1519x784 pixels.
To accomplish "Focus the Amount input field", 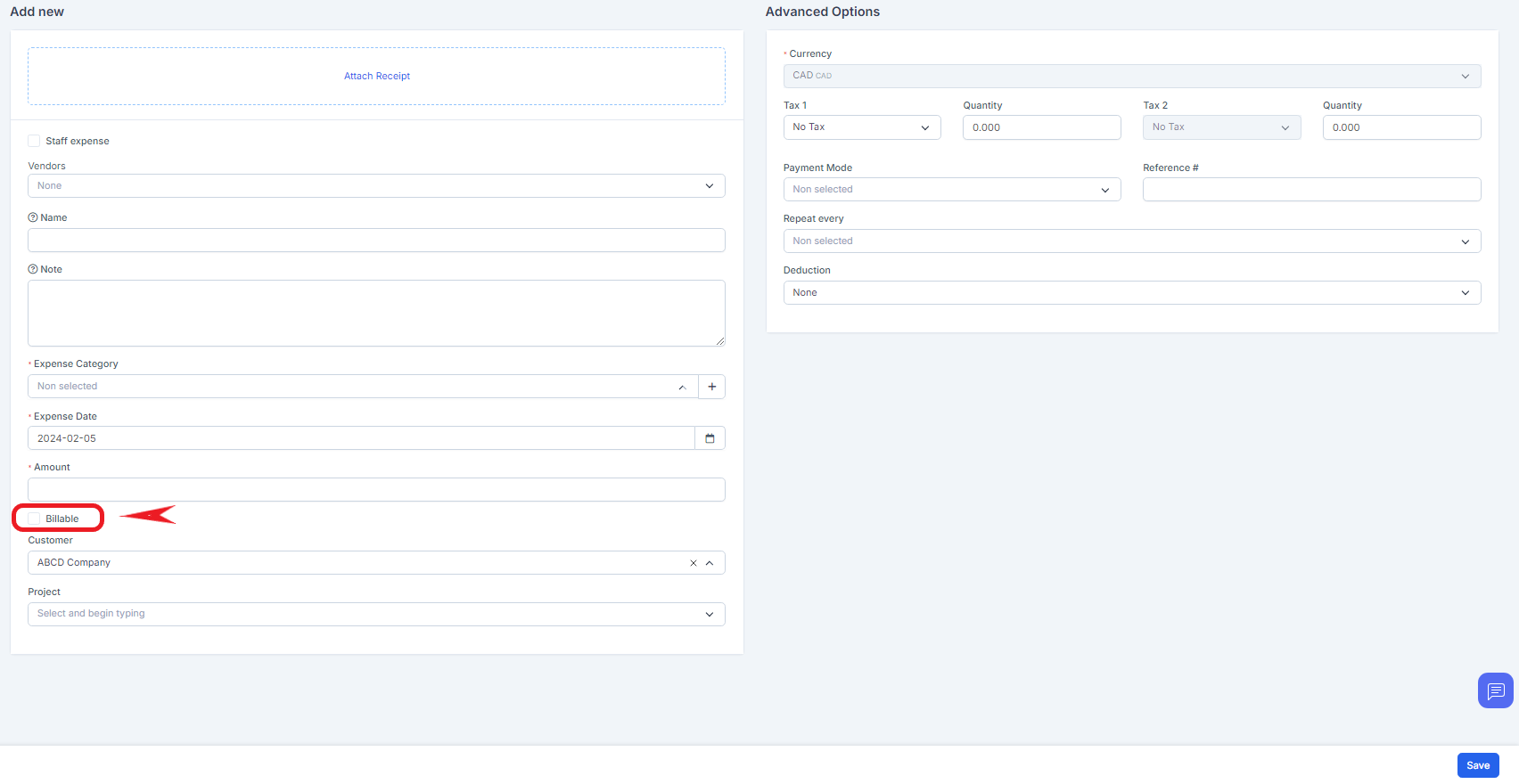I will pos(376,490).
